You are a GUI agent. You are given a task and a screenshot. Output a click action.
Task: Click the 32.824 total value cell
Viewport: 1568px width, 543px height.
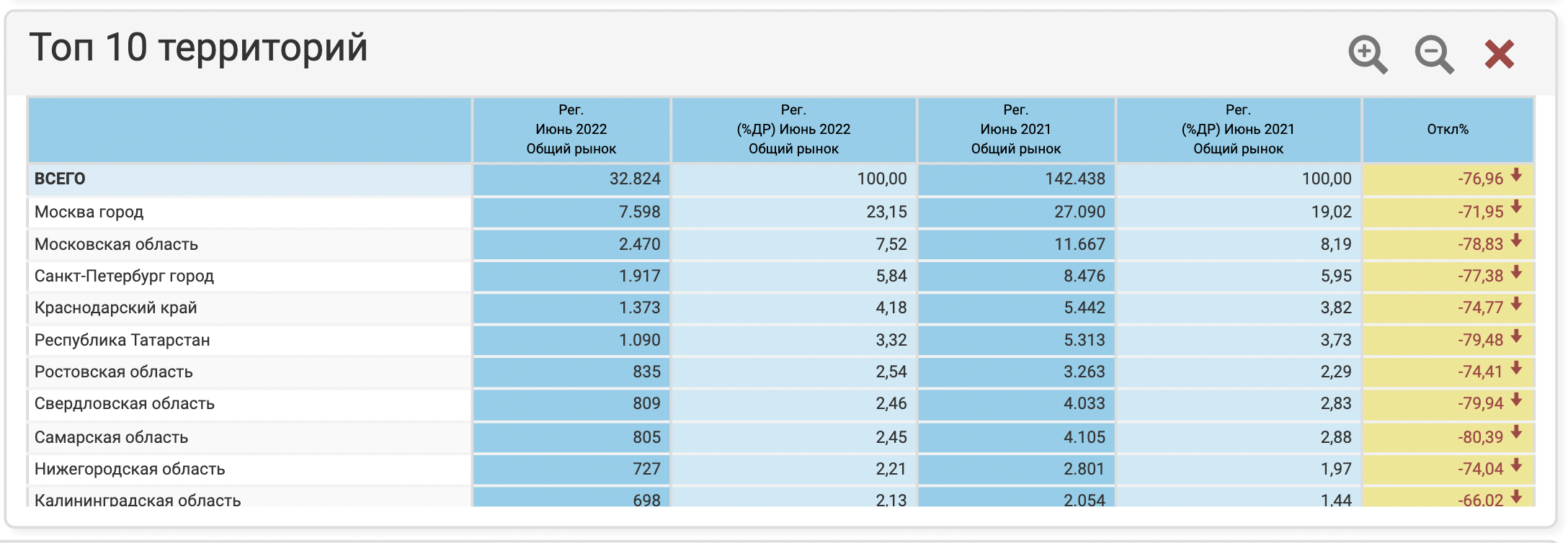634,179
